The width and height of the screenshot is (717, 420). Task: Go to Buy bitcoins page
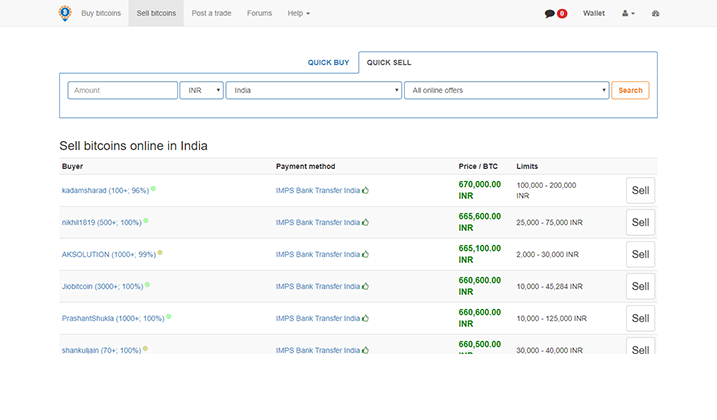click(101, 14)
